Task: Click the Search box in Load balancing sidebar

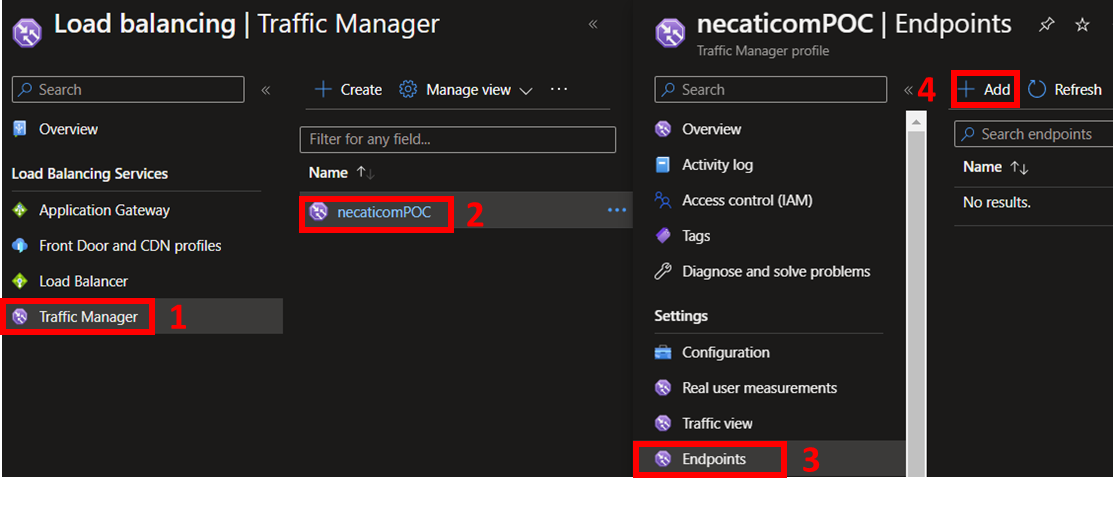Action: [128, 89]
